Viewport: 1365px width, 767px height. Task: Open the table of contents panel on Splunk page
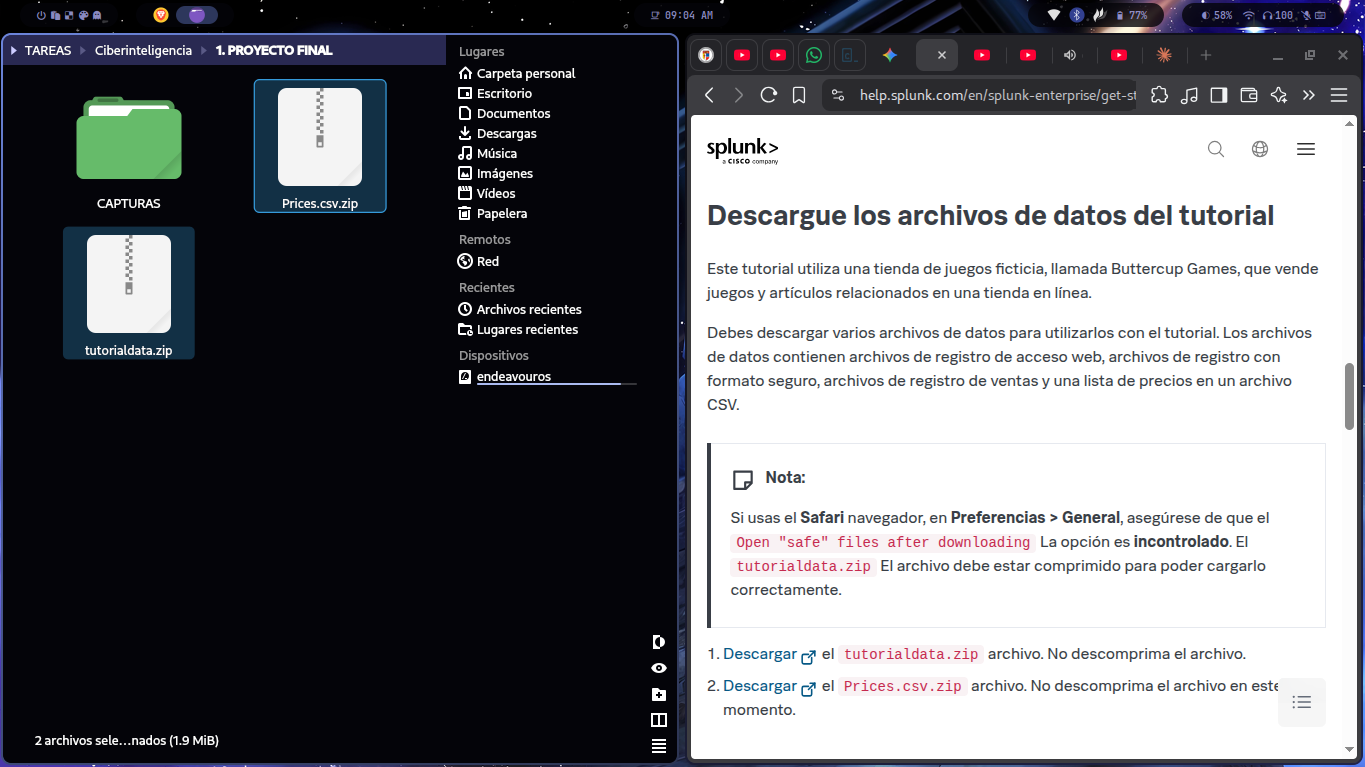(1301, 702)
